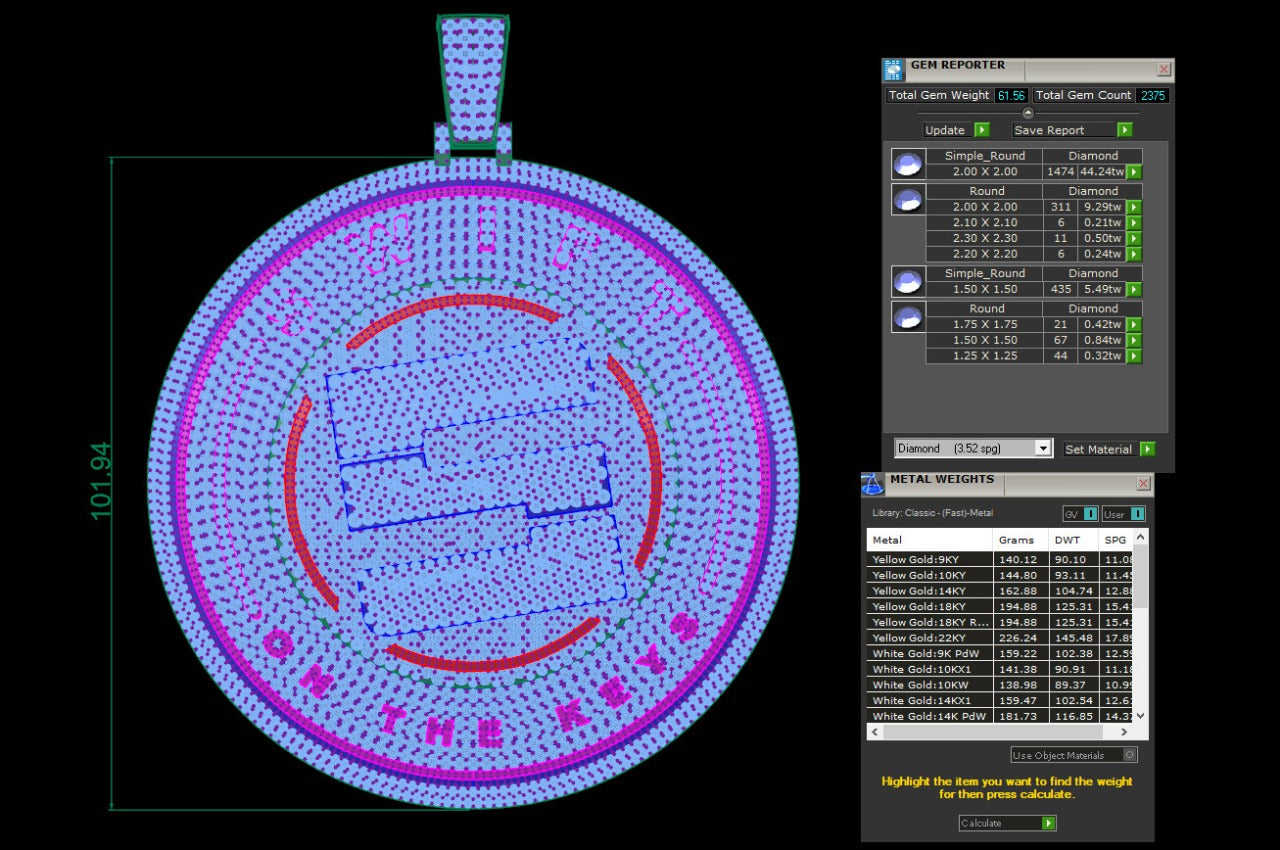The width and height of the screenshot is (1280, 850).
Task: Click the Metal column header
Action: click(x=928, y=540)
